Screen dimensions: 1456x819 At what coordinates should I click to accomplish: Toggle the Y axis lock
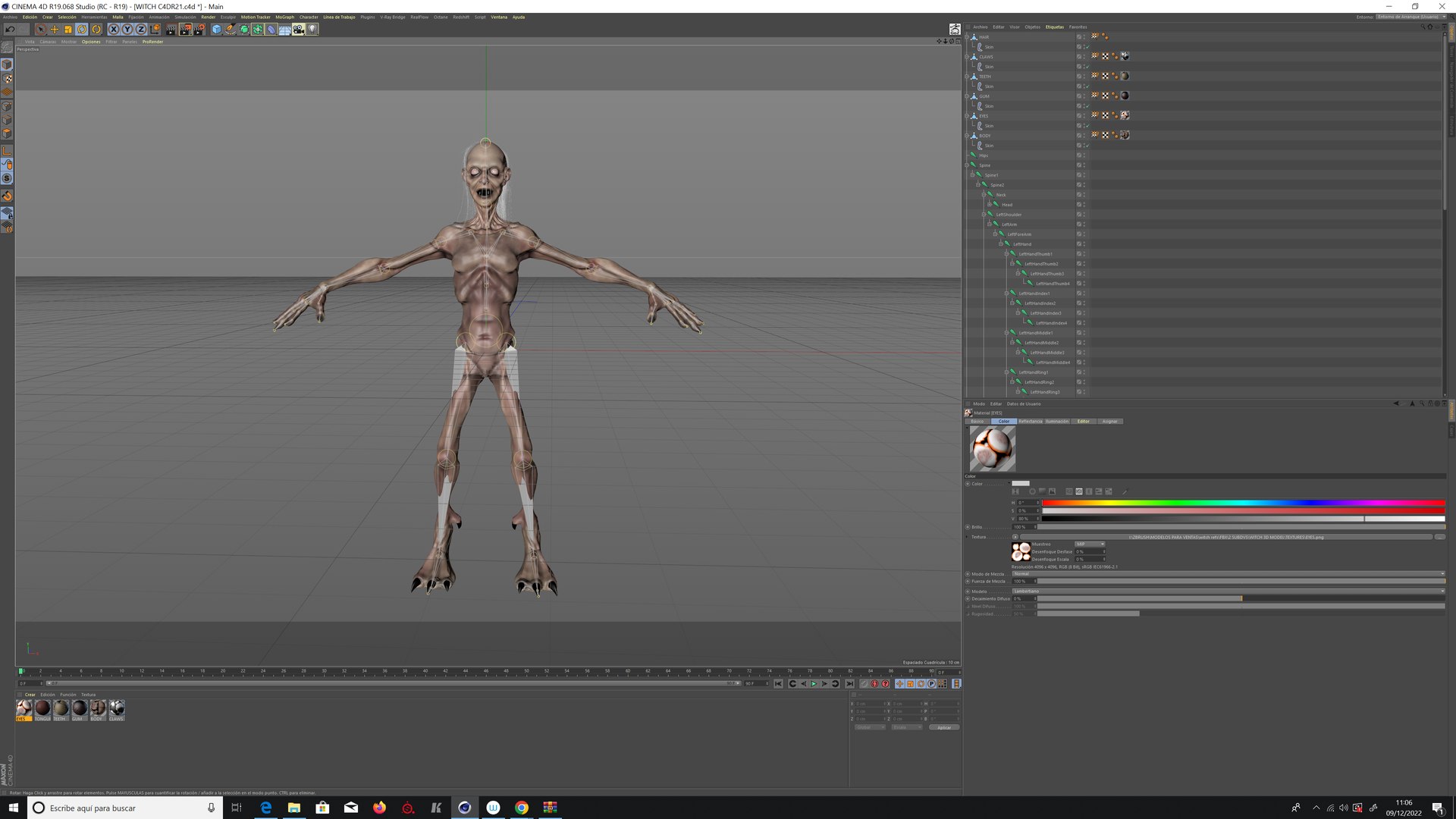[127, 30]
